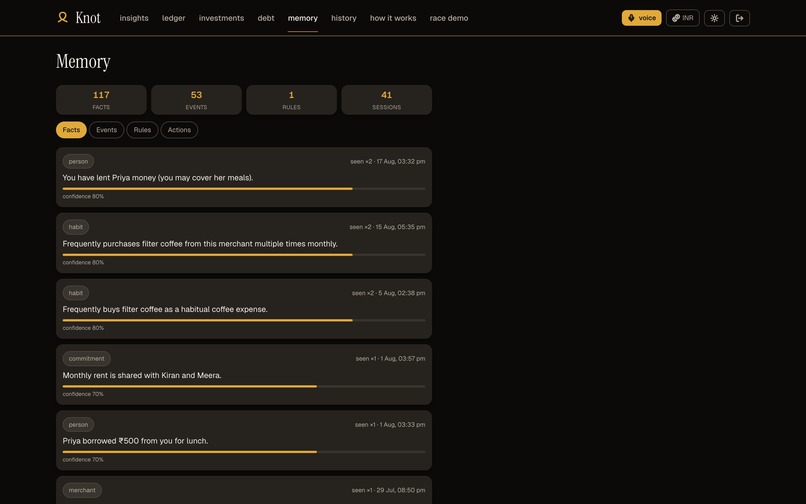
Task: Toggle the light/dark theme sun icon
Action: (x=715, y=18)
